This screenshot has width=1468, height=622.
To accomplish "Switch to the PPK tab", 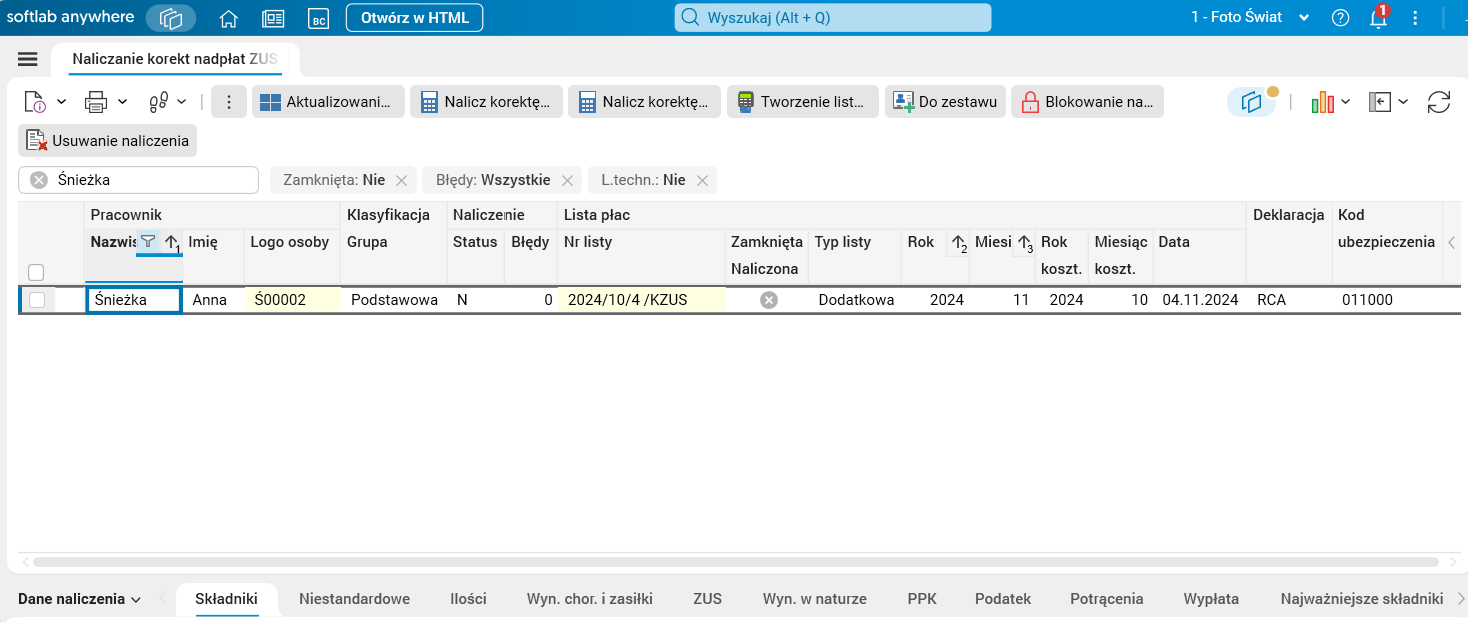I will pyautogui.click(x=922, y=599).
